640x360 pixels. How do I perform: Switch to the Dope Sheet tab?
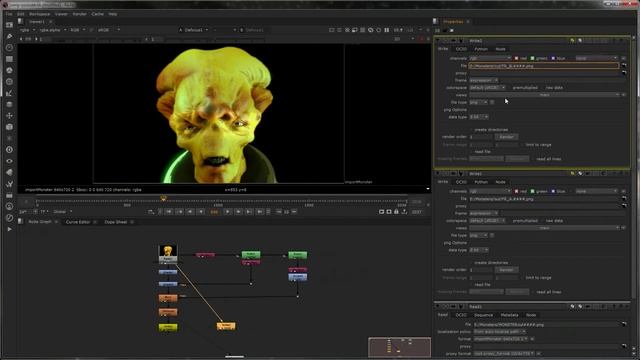[x=116, y=222]
